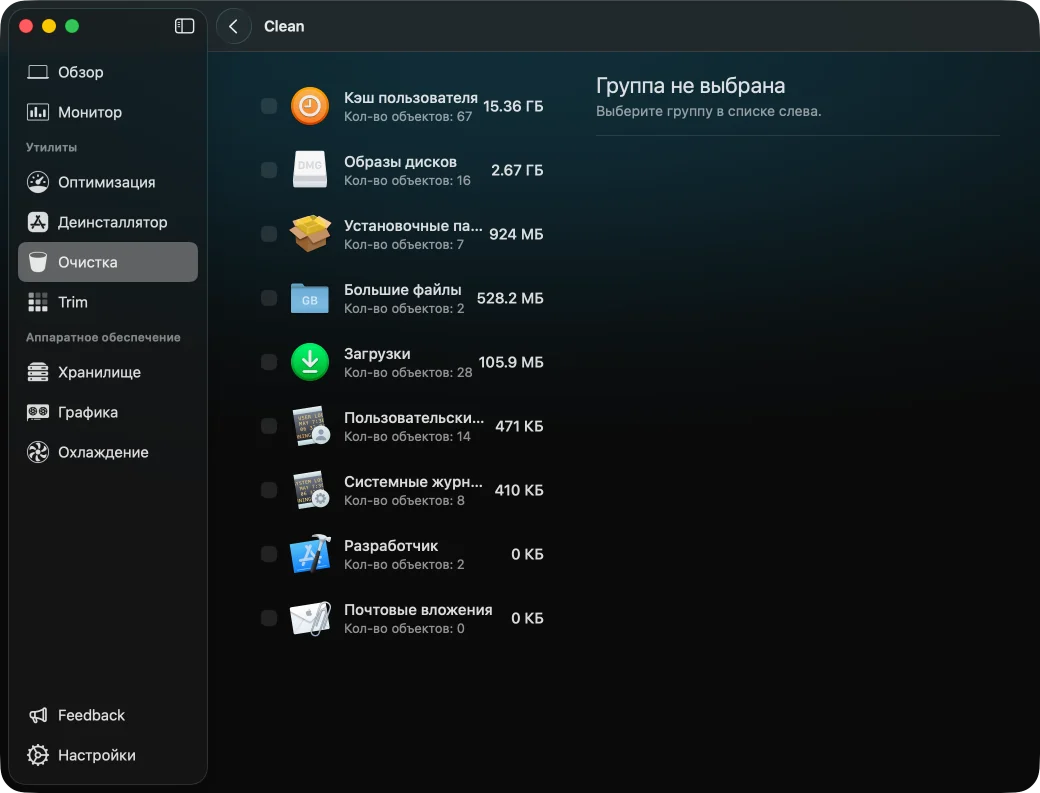Image resolution: width=1040 pixels, height=793 pixels.
Task: Click the yellow minimize window button
Action: (49, 26)
